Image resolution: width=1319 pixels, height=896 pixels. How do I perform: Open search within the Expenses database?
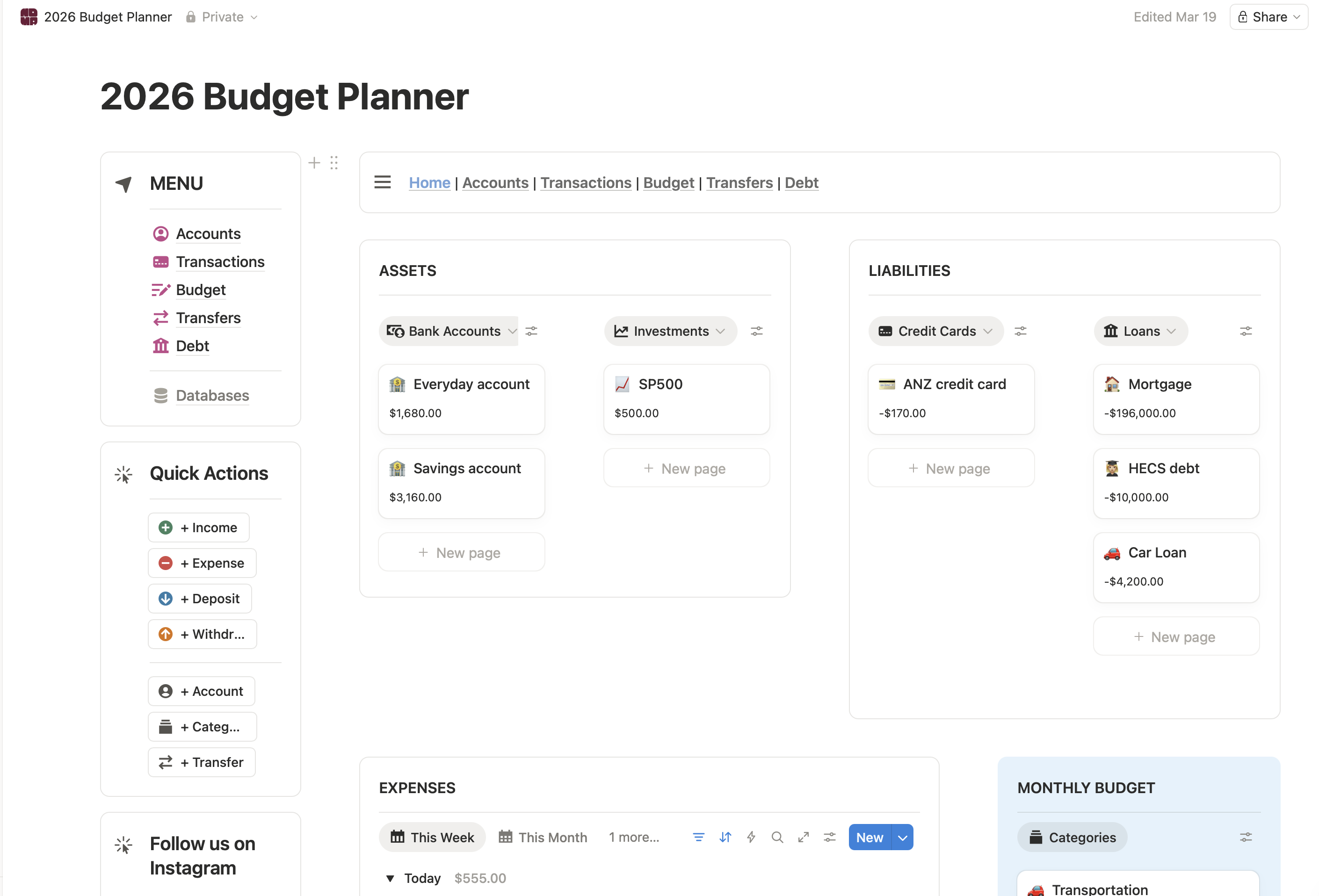pos(777,837)
